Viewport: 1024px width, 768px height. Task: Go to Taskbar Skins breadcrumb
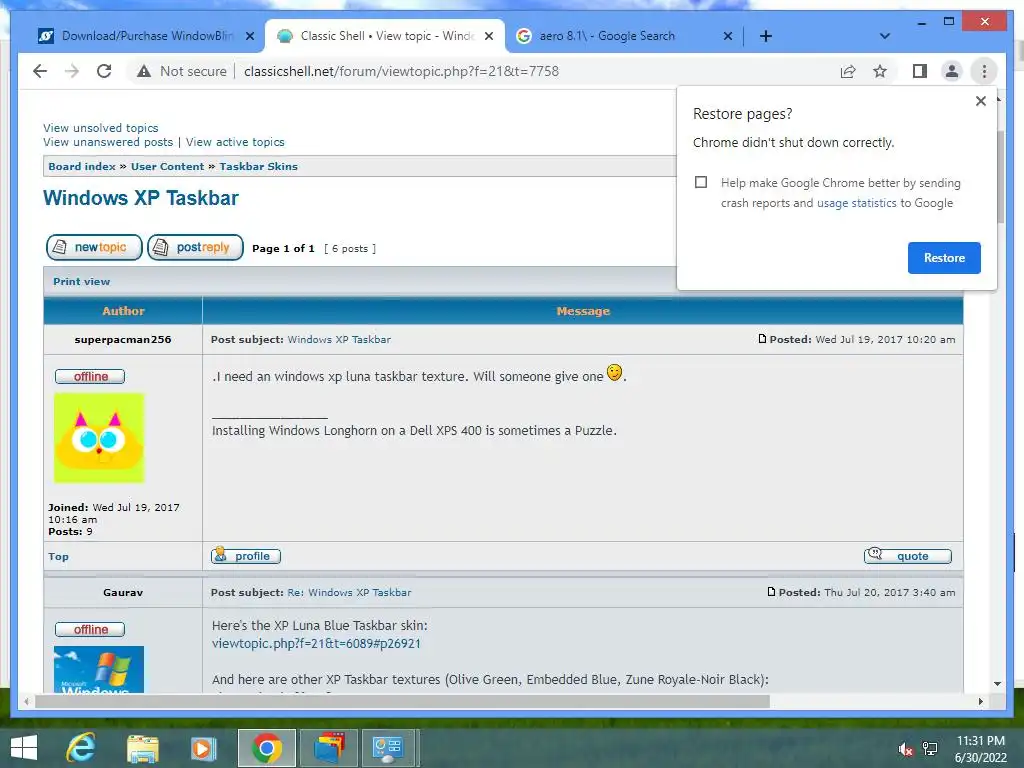pos(258,167)
